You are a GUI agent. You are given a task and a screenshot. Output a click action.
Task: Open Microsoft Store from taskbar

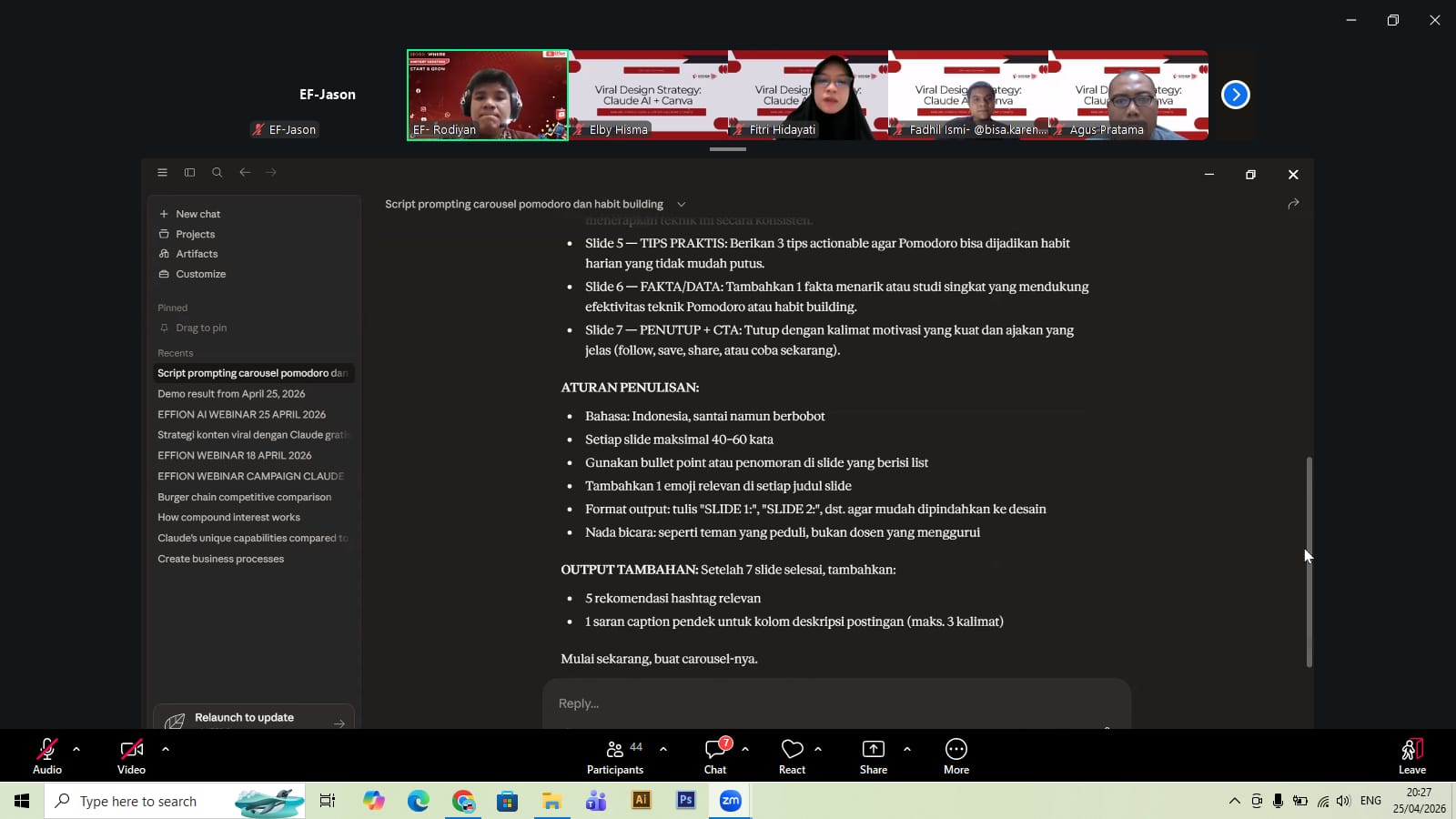(x=507, y=801)
